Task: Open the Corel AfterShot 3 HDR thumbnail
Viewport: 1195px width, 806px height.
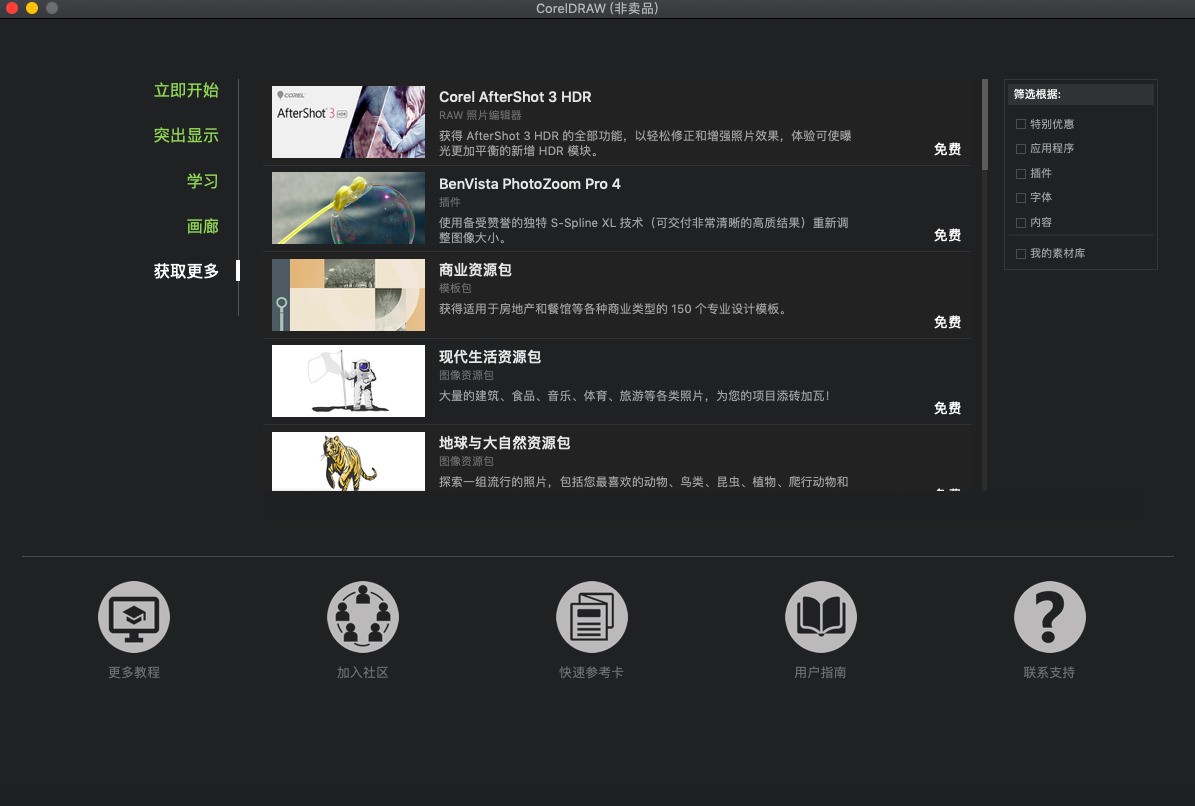Action: tap(348, 121)
